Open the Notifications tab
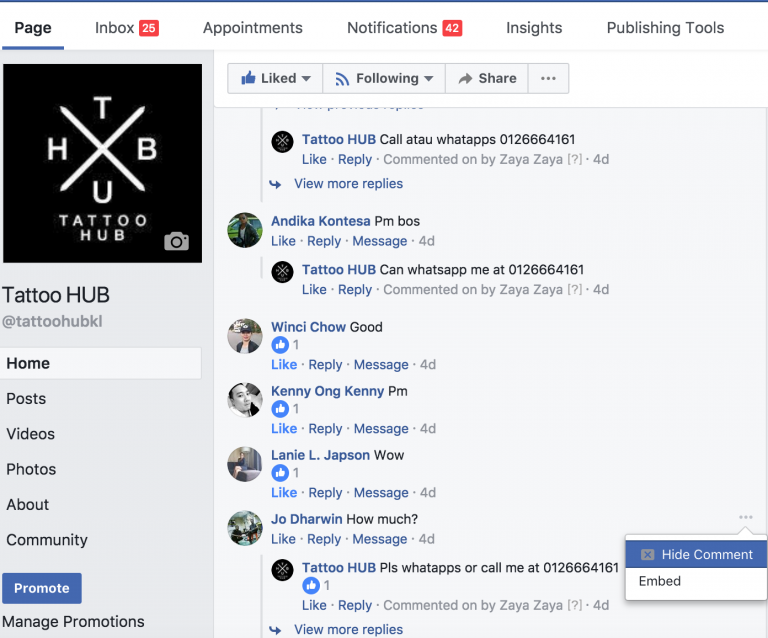This screenshot has height=638, width=768. click(x=404, y=28)
